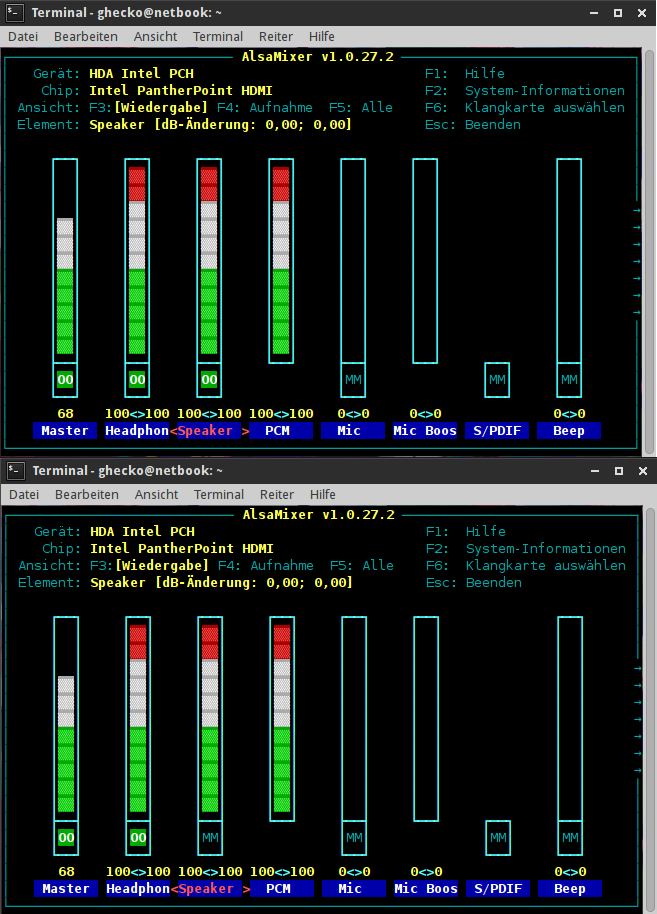Click Speaker volume bar in bottom window
657x914 pixels.
(x=210, y=719)
